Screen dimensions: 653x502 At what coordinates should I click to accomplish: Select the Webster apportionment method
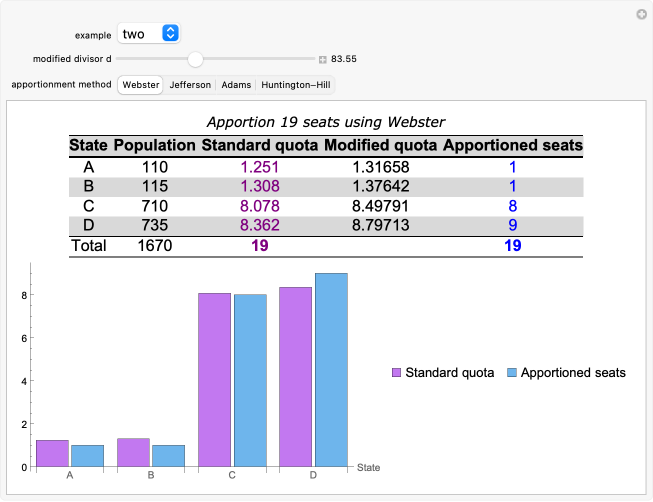pos(140,85)
